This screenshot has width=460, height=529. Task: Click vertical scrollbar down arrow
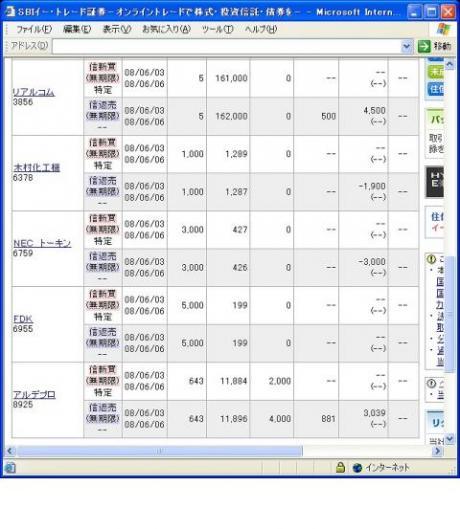(x=450, y=439)
